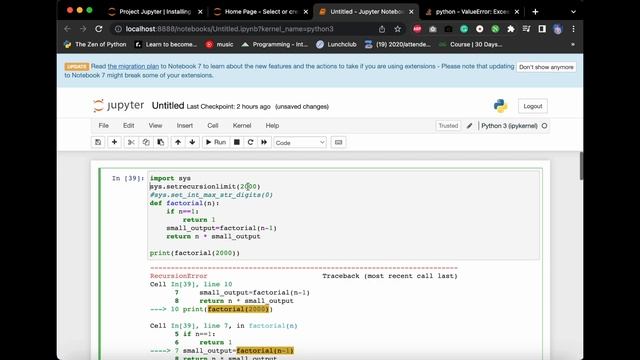
Task: Cut selected cells with the scissors icon
Action: pyautogui.click(x=131, y=142)
